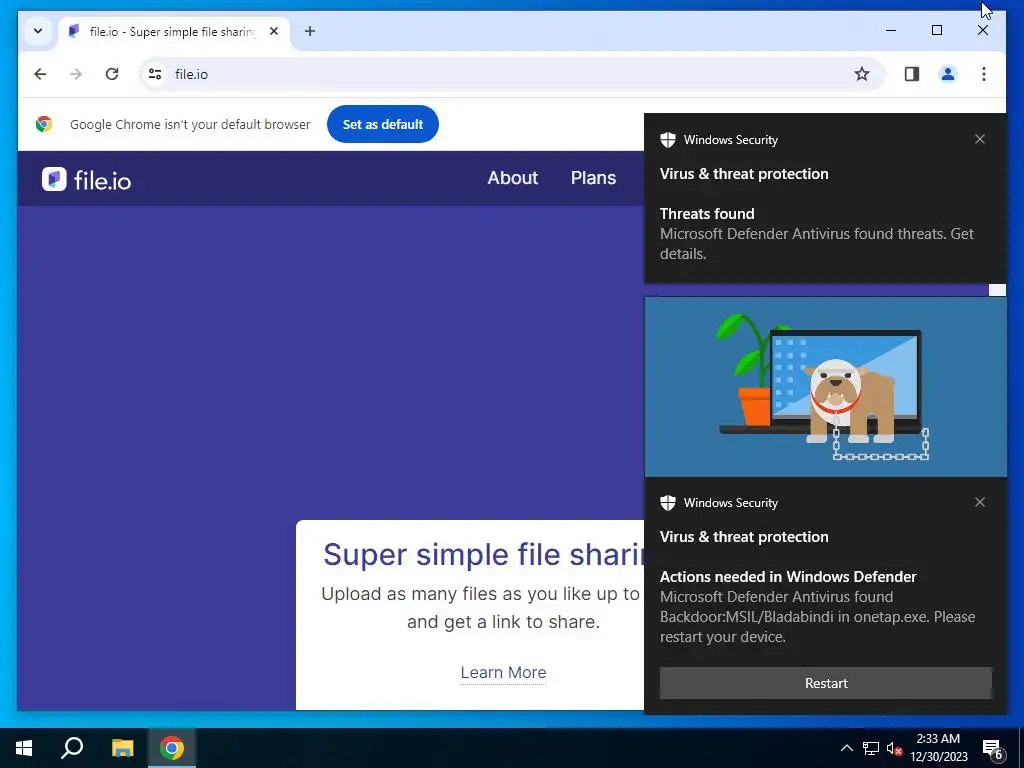The image size is (1024, 768).
Task: Open the Threats found notification text
Action: point(816,234)
